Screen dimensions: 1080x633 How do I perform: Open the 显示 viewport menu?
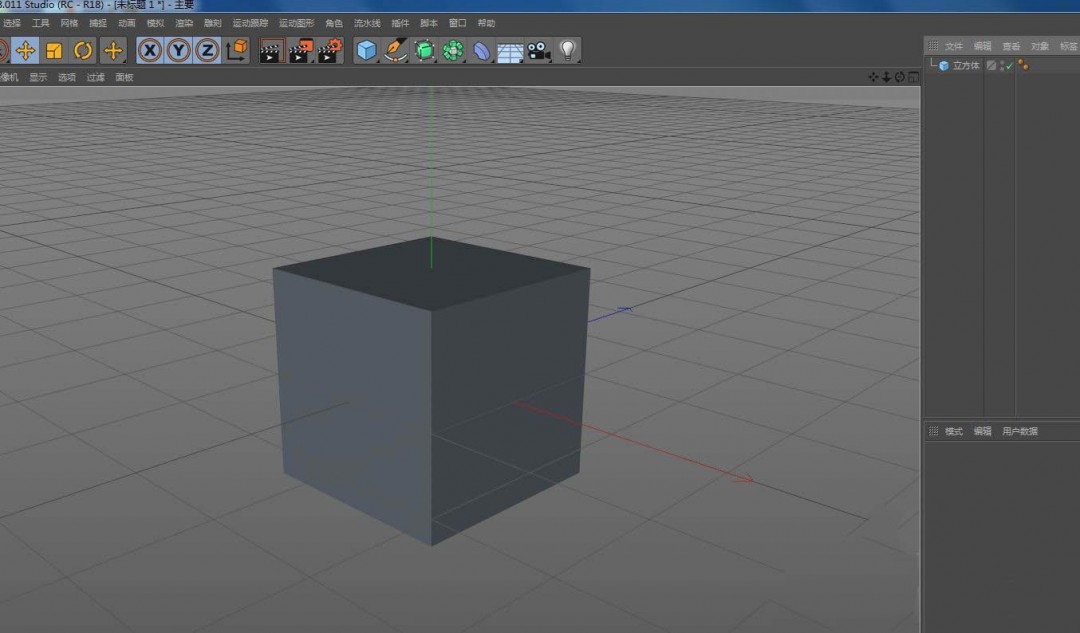36,76
